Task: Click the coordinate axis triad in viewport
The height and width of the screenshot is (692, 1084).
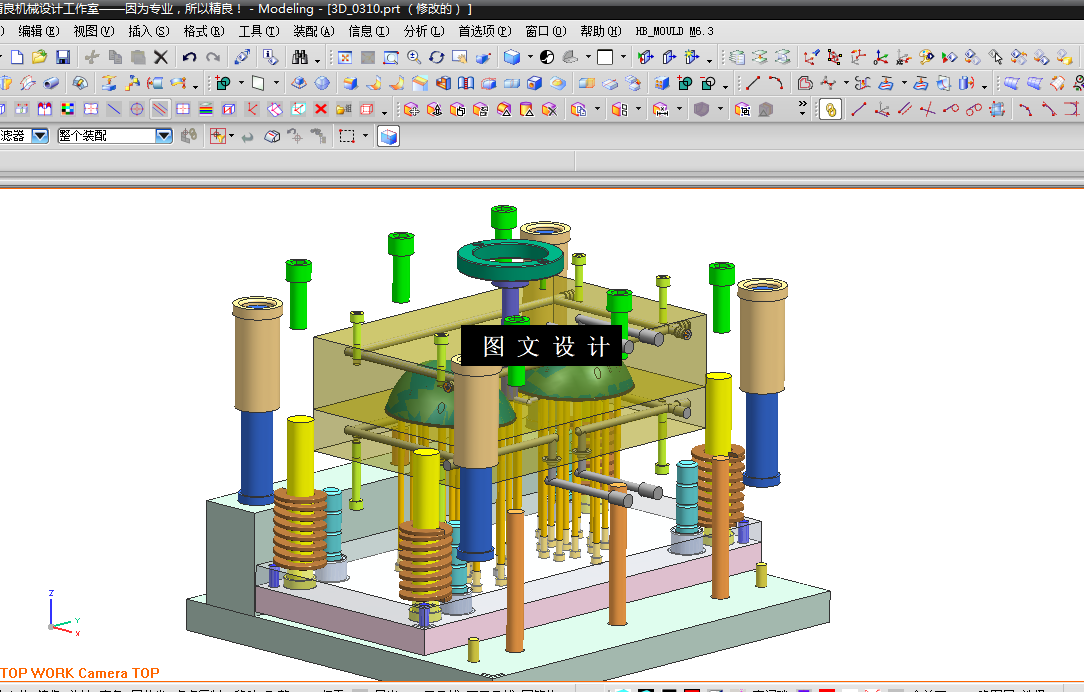Action: 64,614
